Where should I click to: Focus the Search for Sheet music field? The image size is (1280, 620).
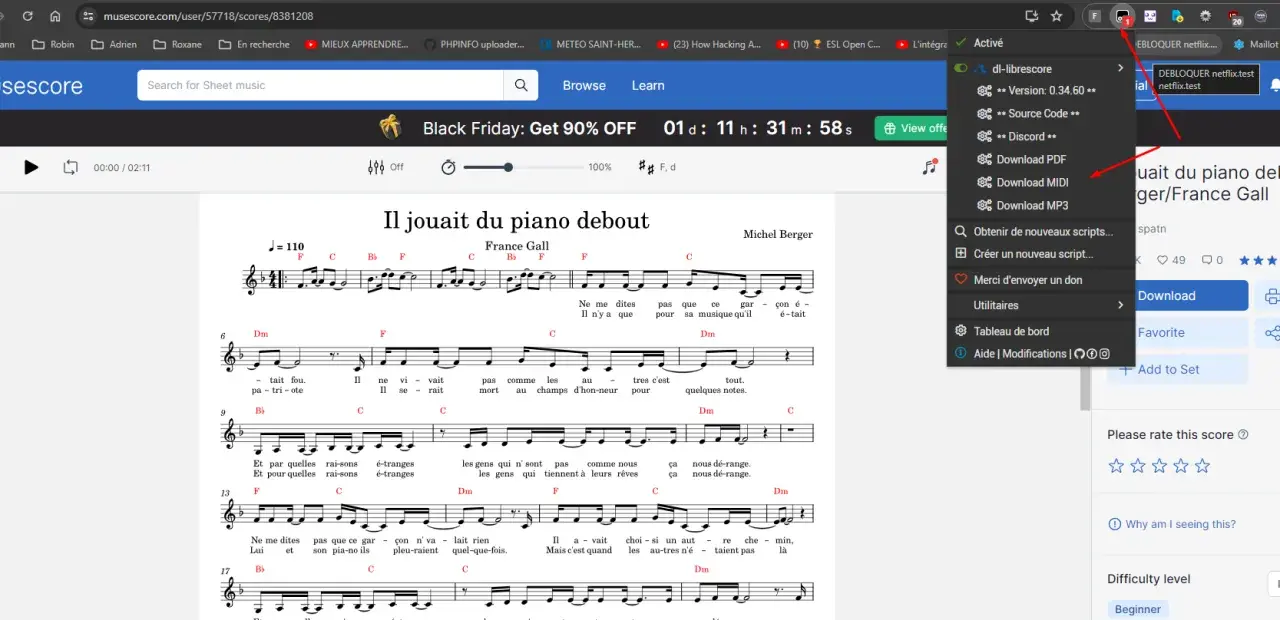320,85
